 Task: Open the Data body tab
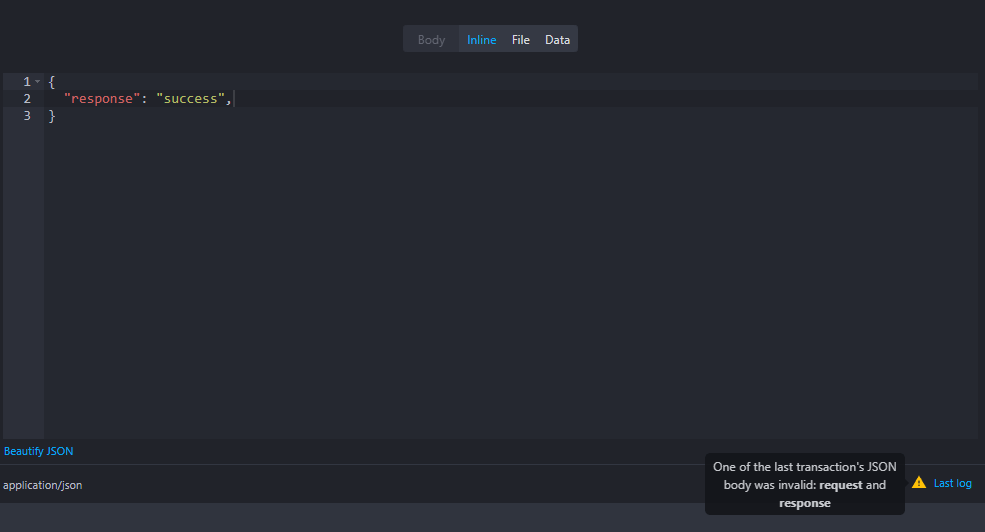coord(557,40)
